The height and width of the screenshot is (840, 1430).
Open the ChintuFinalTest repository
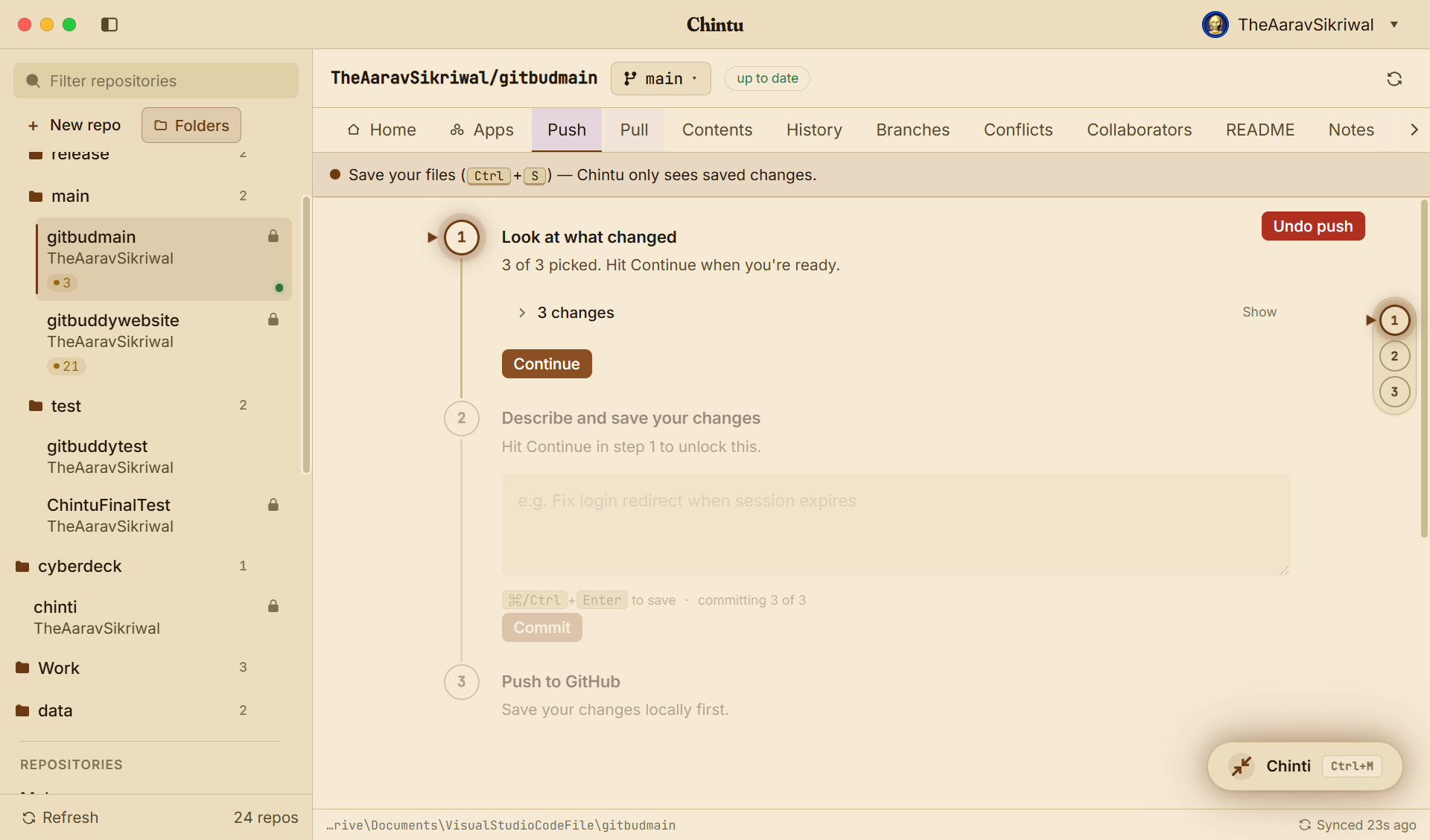tap(163, 515)
